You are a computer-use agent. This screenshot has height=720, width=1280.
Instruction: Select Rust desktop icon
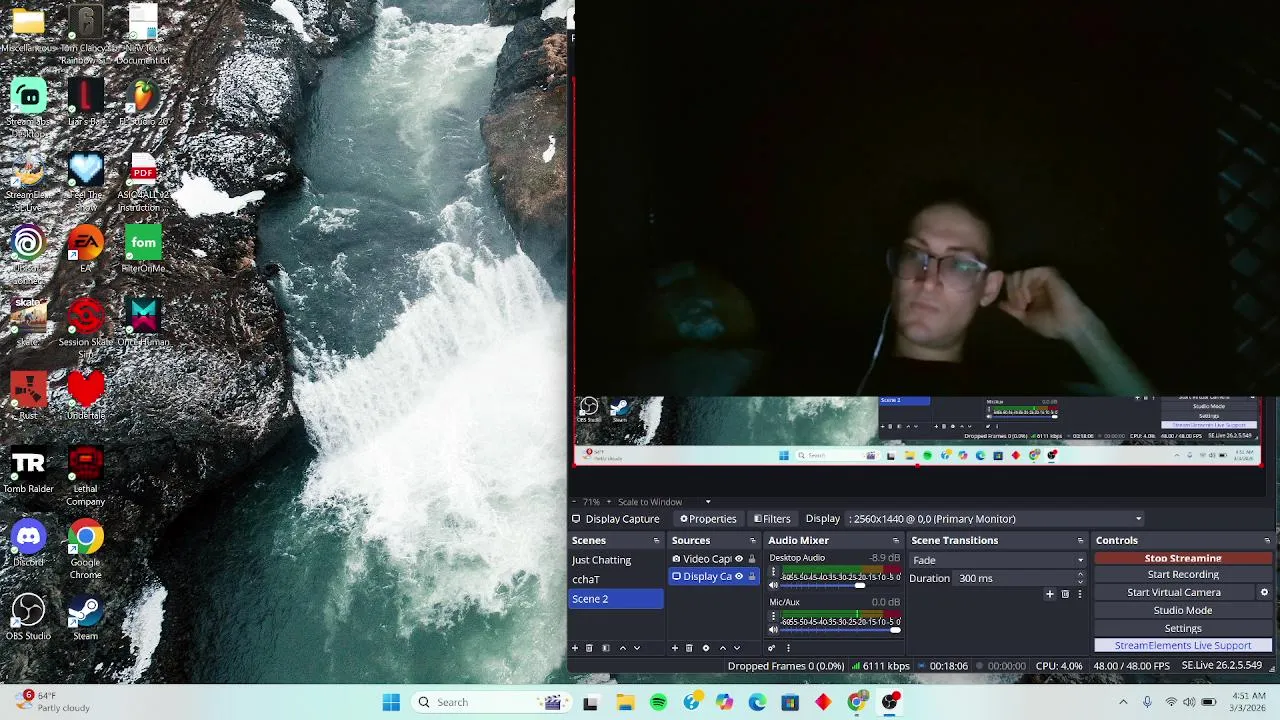tap(28, 395)
